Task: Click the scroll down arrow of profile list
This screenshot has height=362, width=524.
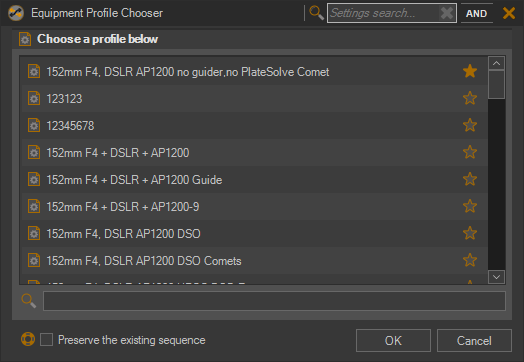Action: (x=497, y=277)
